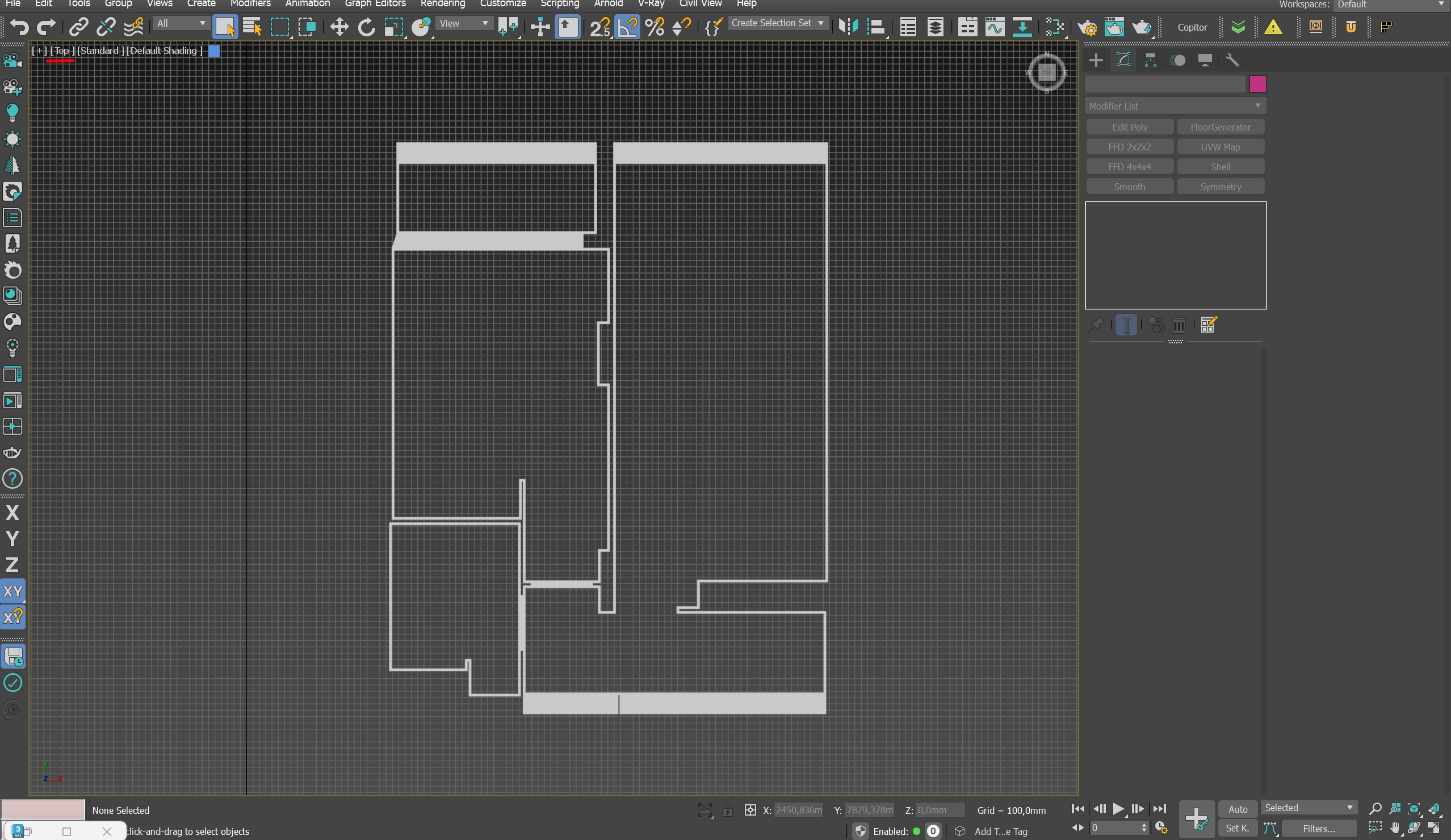Open the Modifiers menu
Screen dimensions: 1451x840
click(250, 4)
